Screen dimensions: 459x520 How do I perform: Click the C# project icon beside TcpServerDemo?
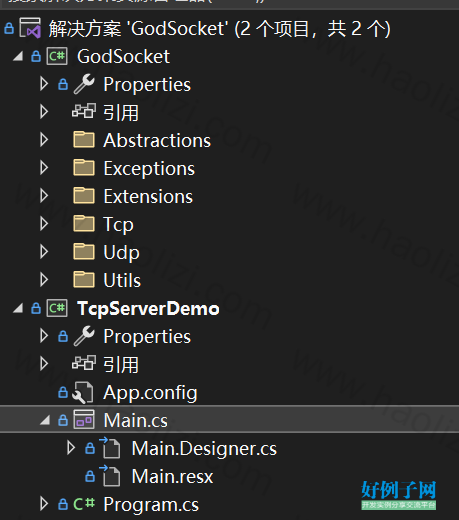click(57, 308)
